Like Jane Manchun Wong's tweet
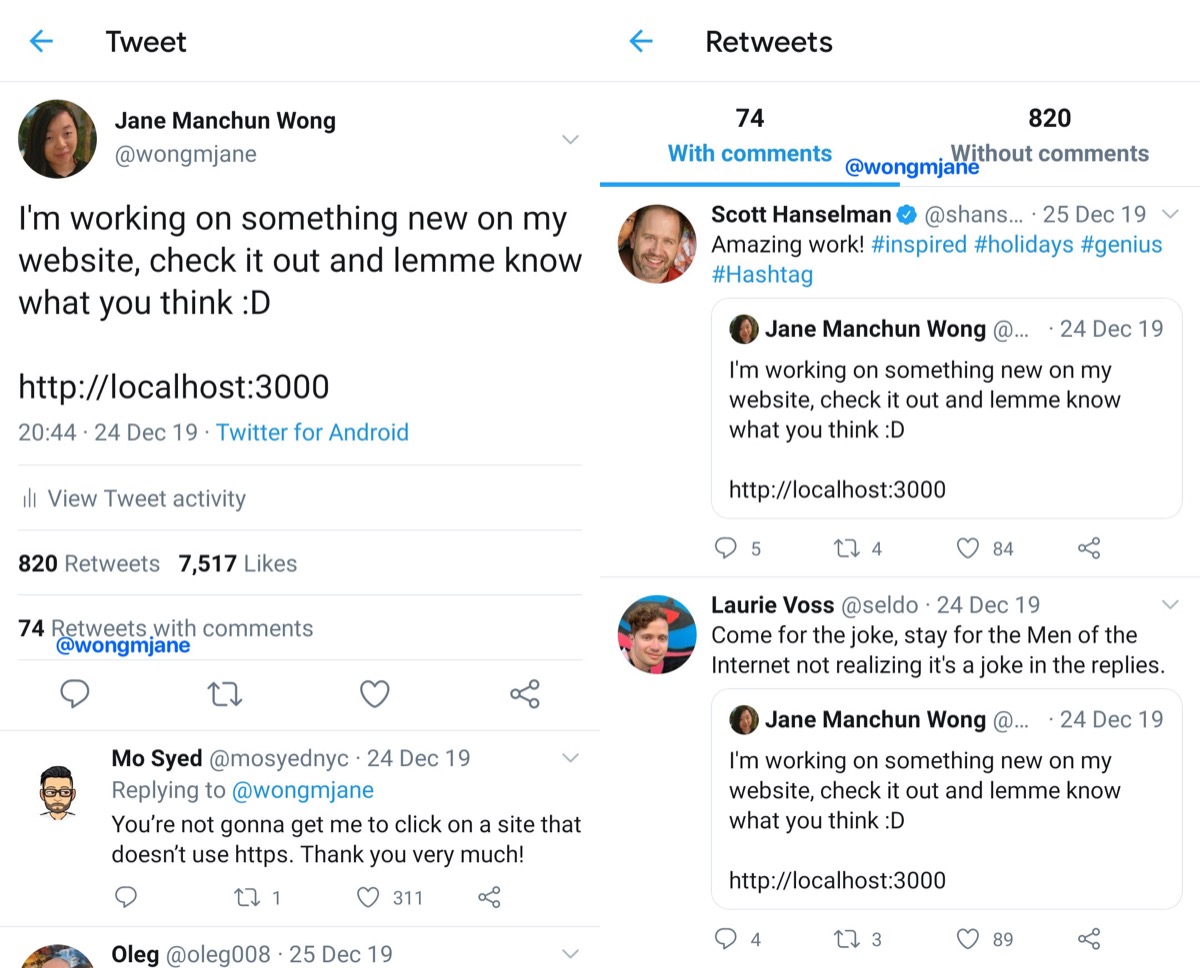 tap(374, 694)
